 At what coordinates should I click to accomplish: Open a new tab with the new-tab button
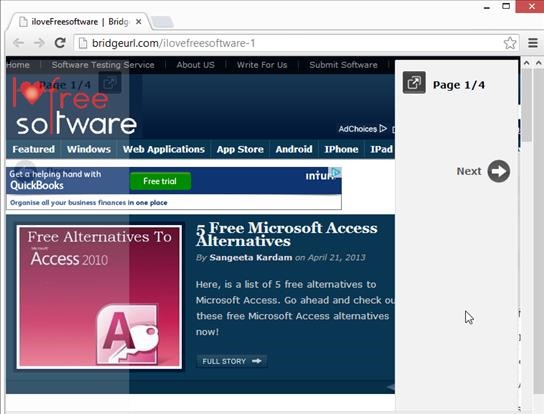(162, 22)
